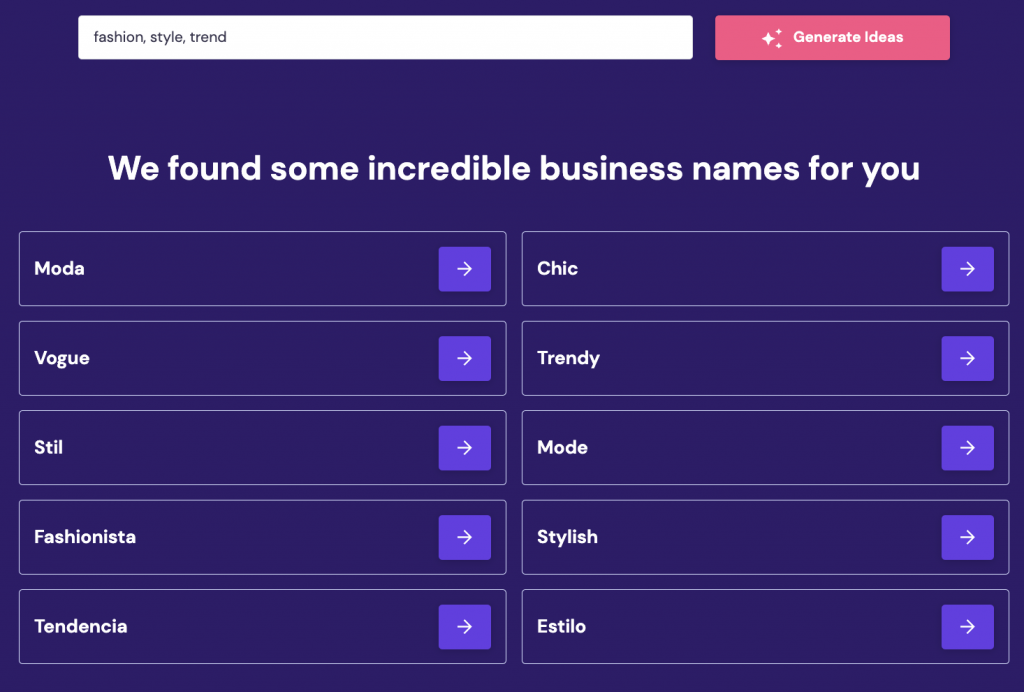Select the arrow icon for Fashionista
This screenshot has width=1024, height=692.
coord(464,537)
